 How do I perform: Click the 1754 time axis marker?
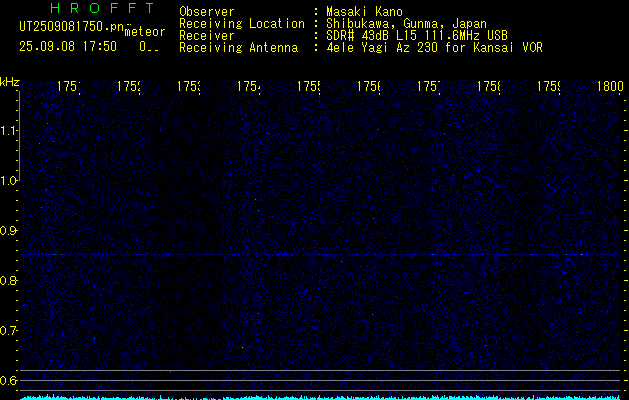pyautogui.click(x=248, y=86)
